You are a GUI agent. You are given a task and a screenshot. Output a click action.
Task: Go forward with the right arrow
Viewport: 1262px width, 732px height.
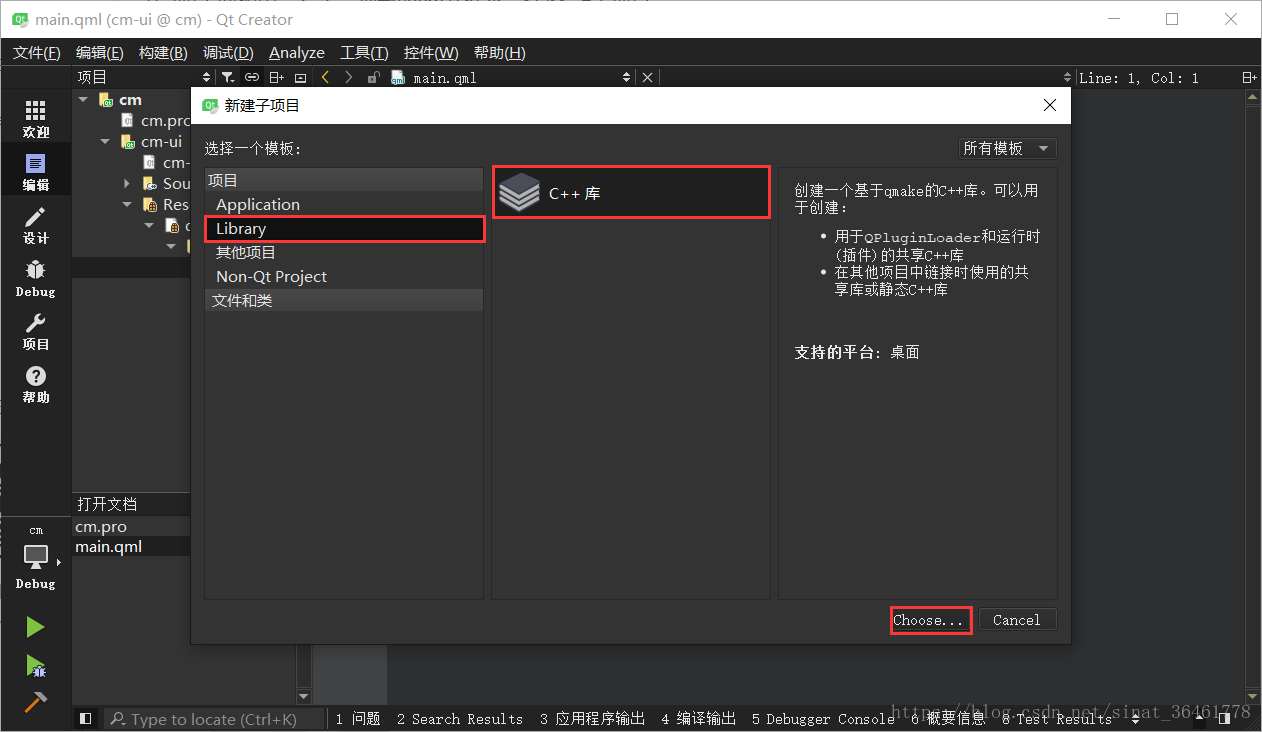348,77
